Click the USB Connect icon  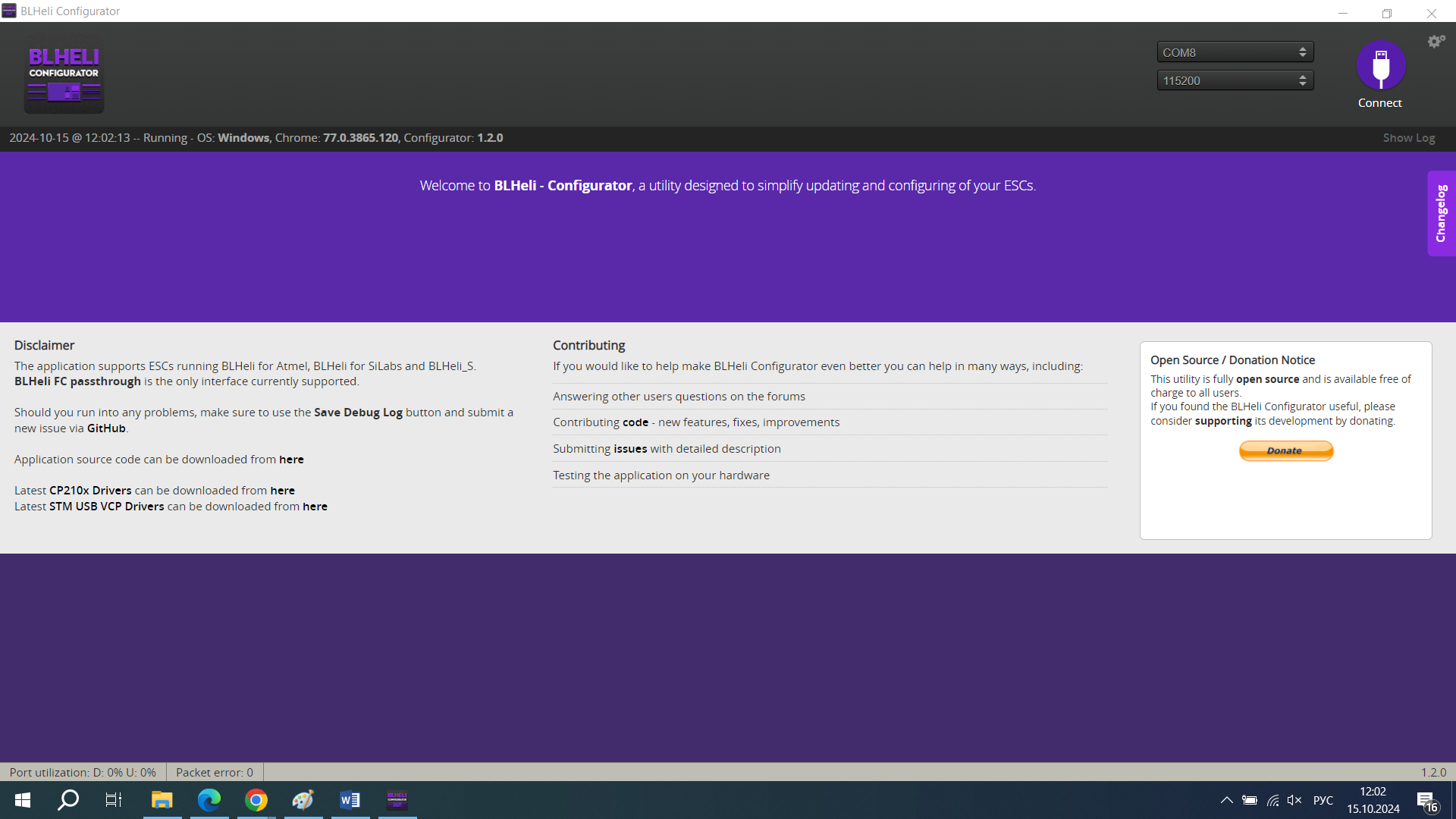pos(1380,65)
